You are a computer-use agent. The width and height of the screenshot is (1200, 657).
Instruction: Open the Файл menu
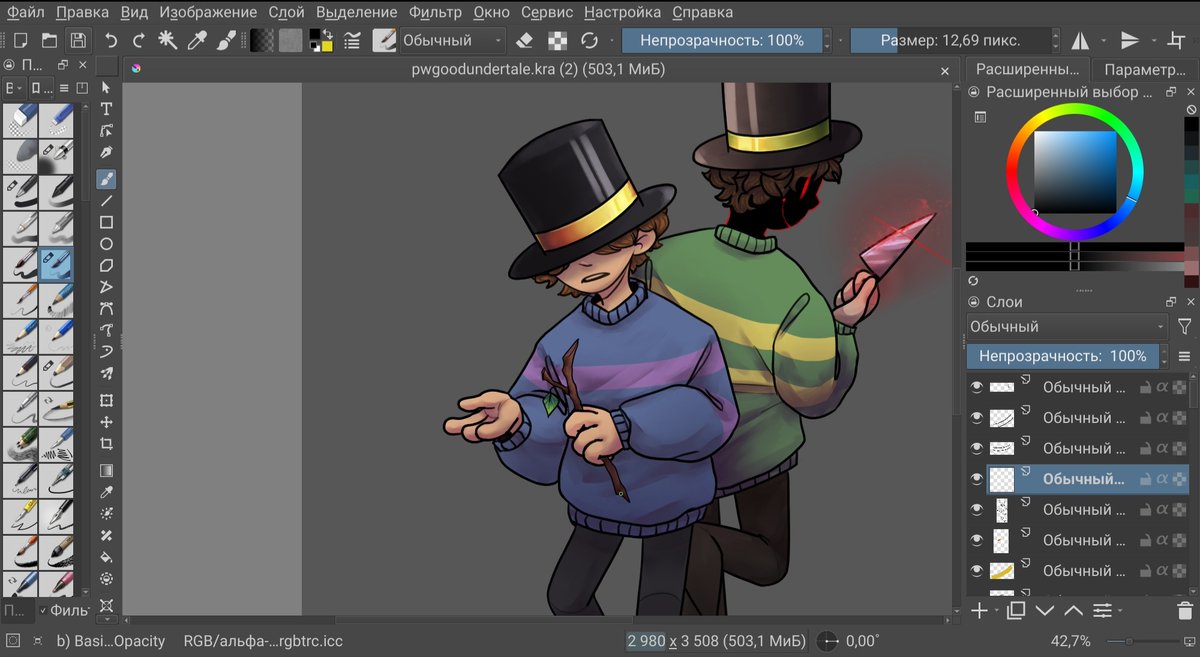[x=26, y=12]
